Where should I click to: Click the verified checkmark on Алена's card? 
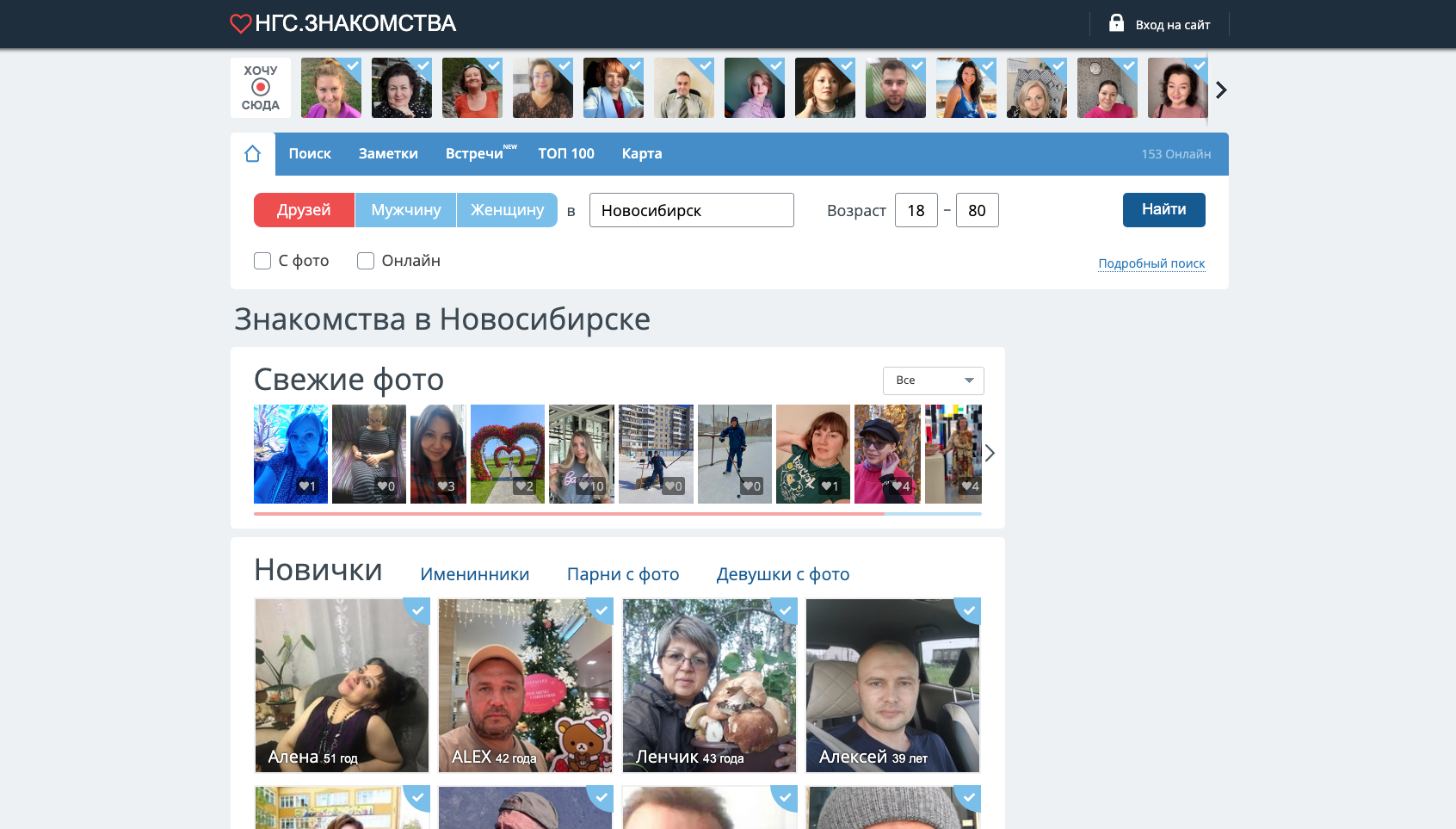418,609
